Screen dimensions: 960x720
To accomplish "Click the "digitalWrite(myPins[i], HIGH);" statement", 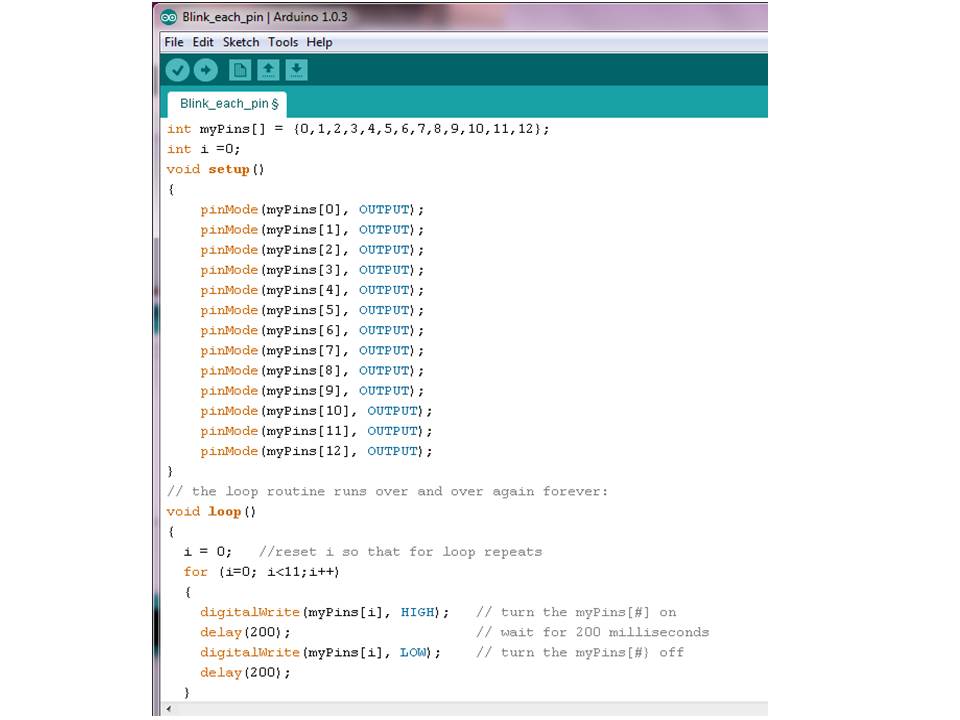I will click(x=320, y=611).
